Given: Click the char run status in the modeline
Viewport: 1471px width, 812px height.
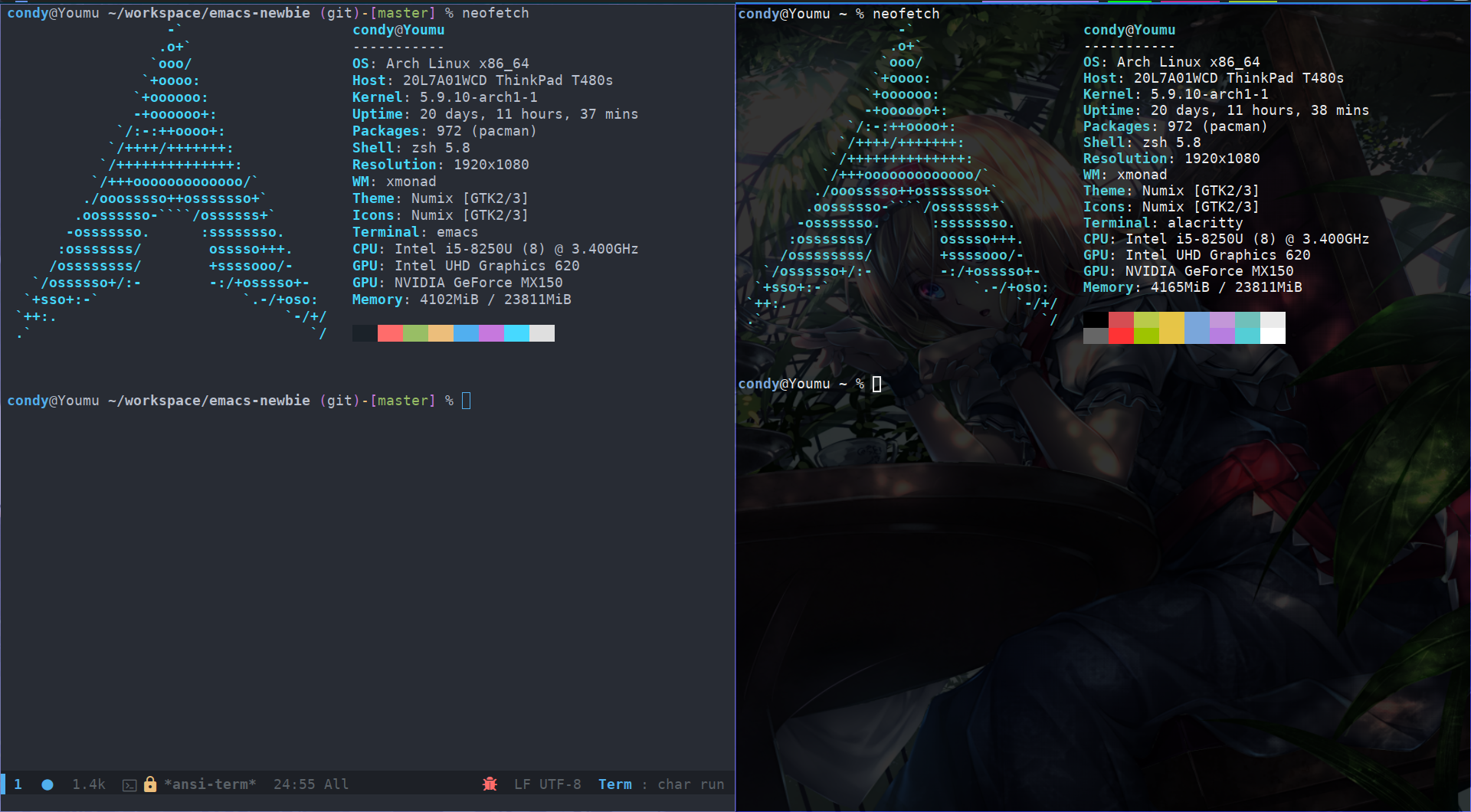Looking at the screenshot, I should point(691,784).
